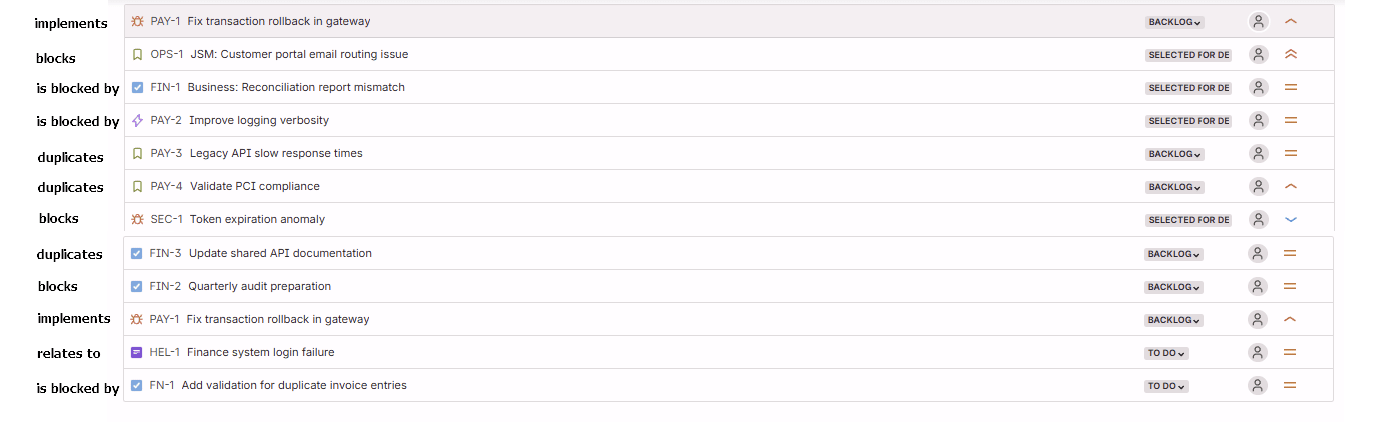1386x434 pixels.
Task: Click the epic lightning icon for PAY-2
Action: click(138, 120)
